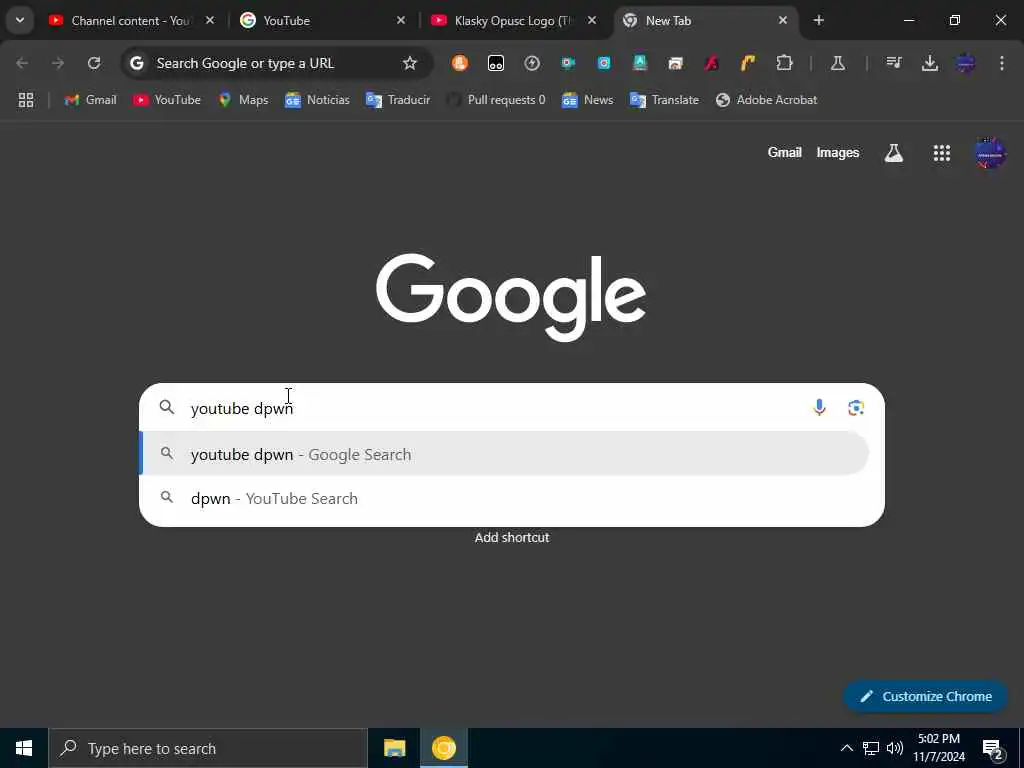Image resolution: width=1024 pixels, height=768 pixels.
Task: Open the YouTube bookmark
Action: [167, 100]
